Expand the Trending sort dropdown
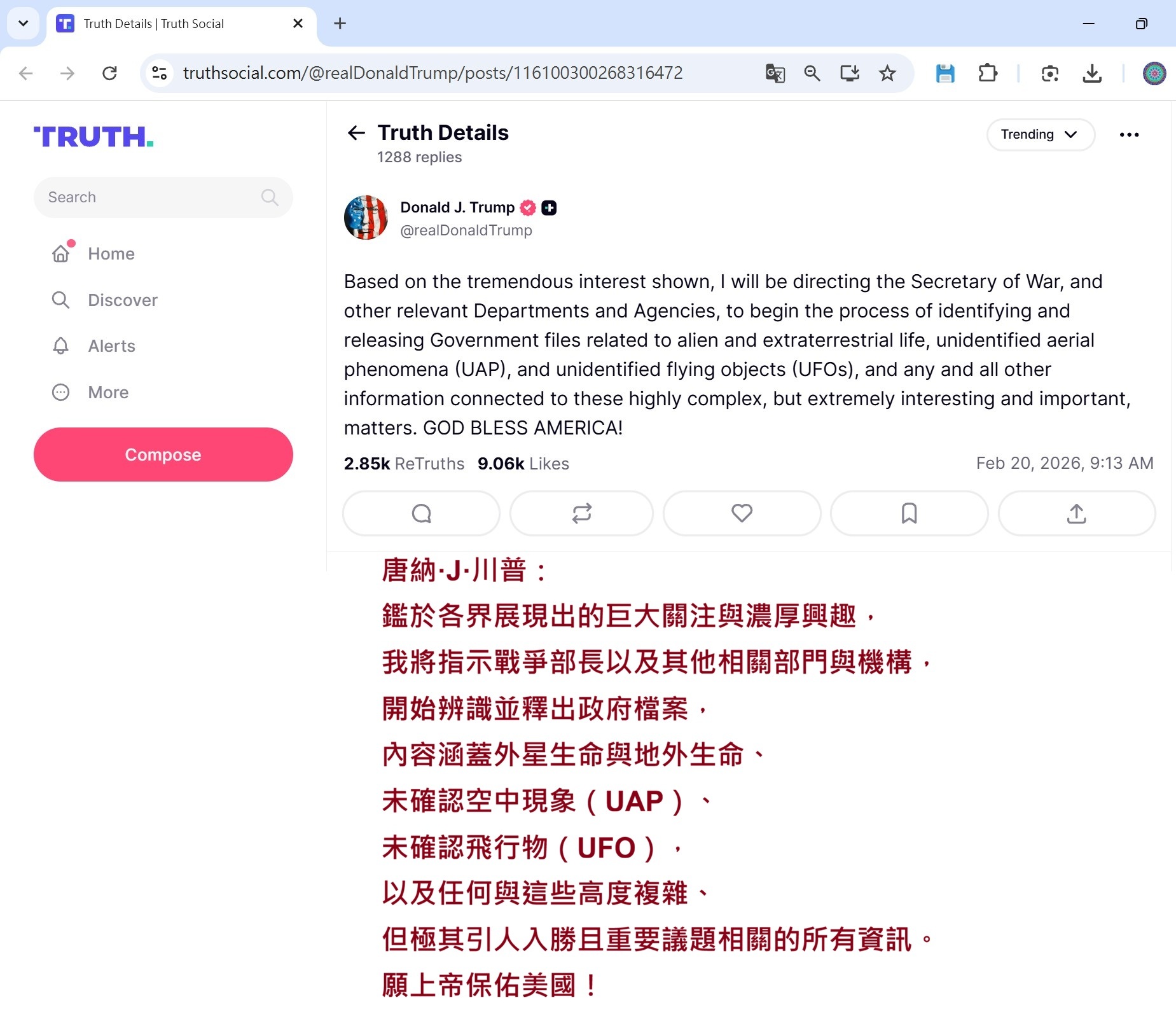 coord(1041,135)
